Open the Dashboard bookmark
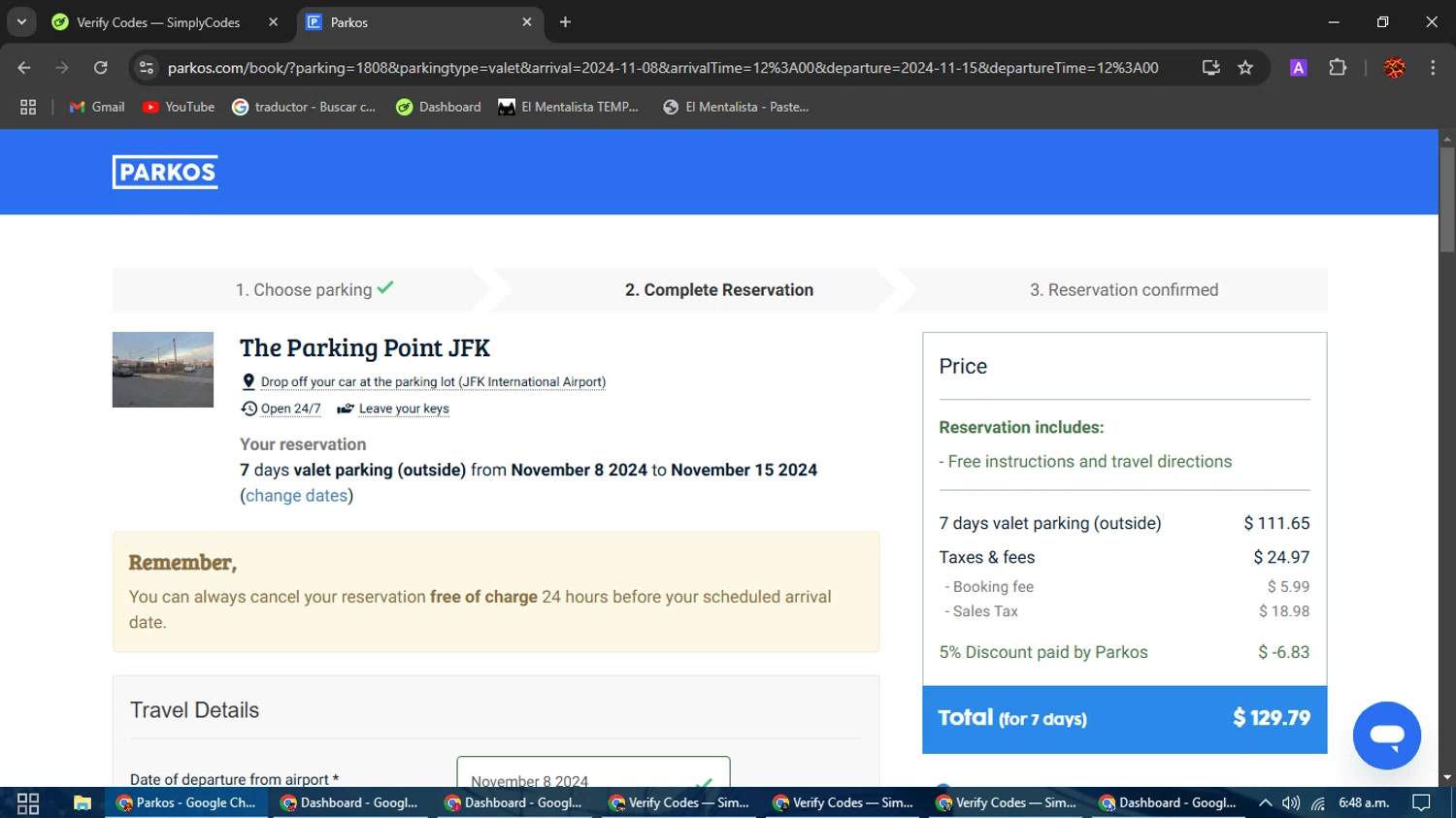Screen dimensions: 1456x818 tap(439, 107)
